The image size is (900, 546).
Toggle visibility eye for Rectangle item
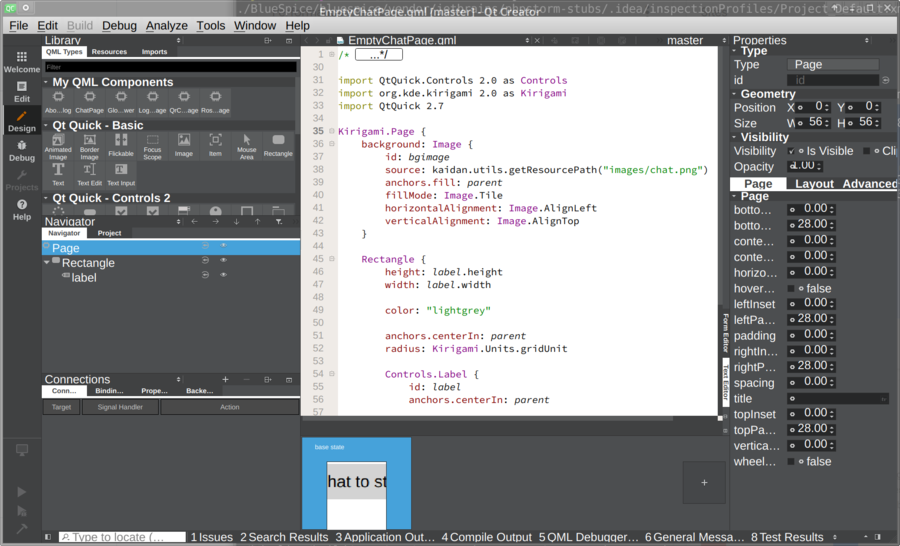pyautogui.click(x=224, y=260)
